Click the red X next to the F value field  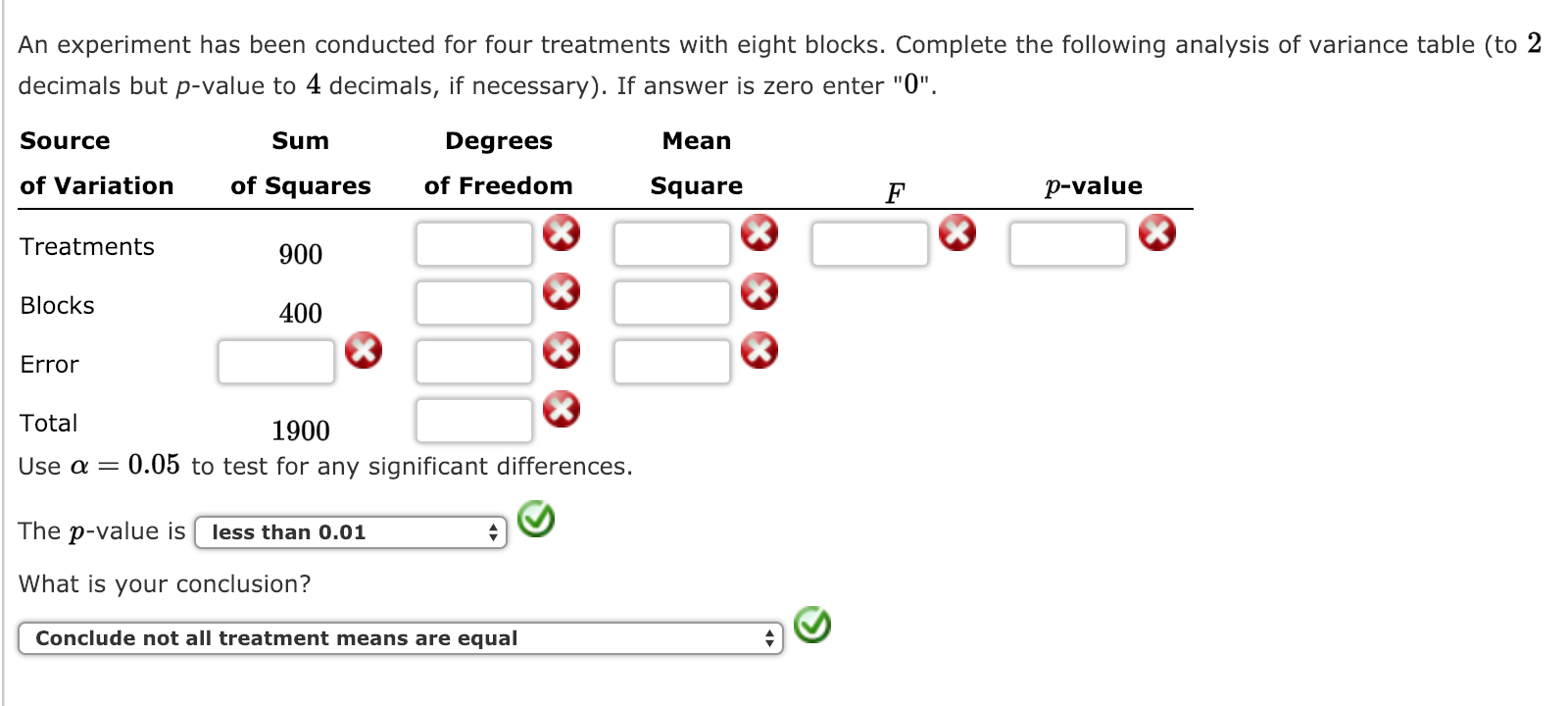point(957,232)
